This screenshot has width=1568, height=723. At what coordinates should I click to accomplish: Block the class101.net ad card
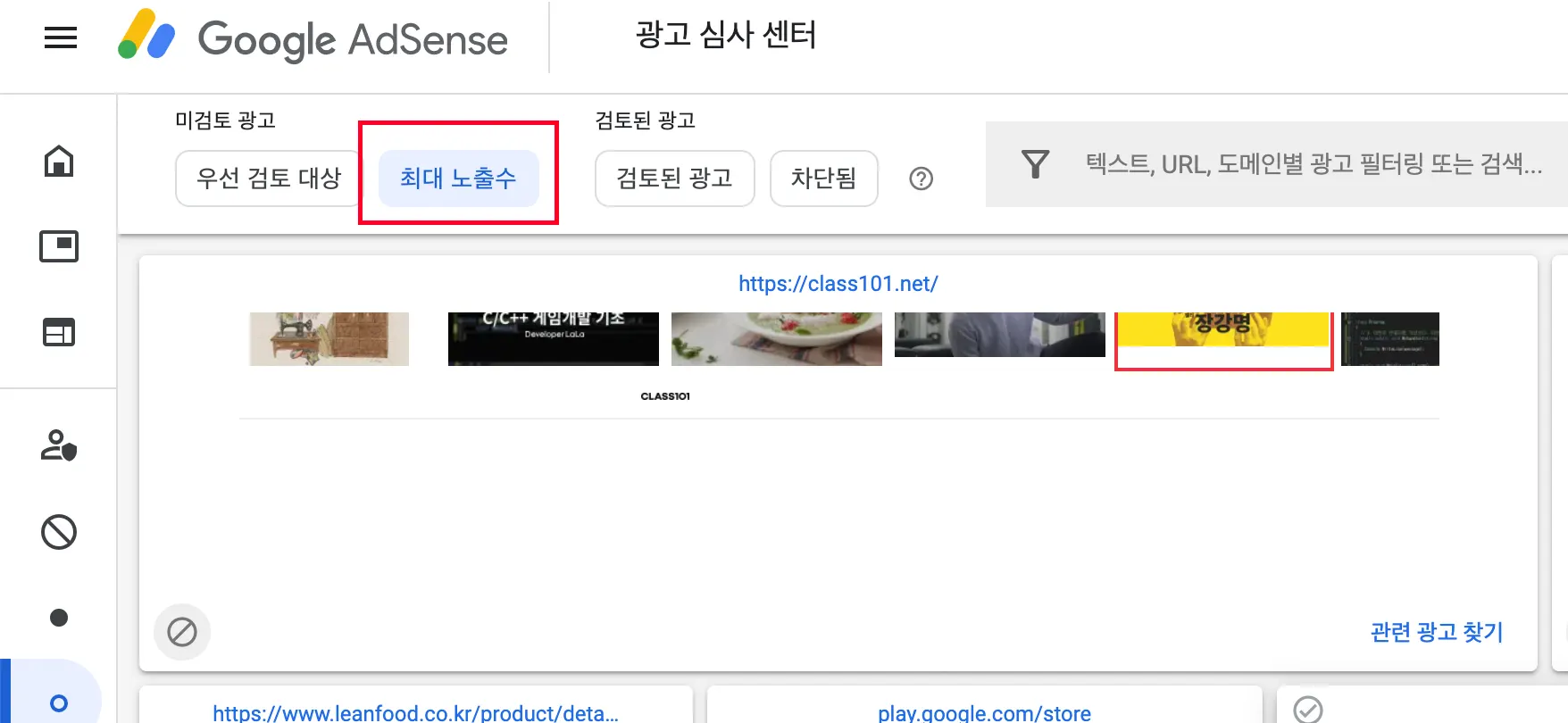tap(182, 632)
